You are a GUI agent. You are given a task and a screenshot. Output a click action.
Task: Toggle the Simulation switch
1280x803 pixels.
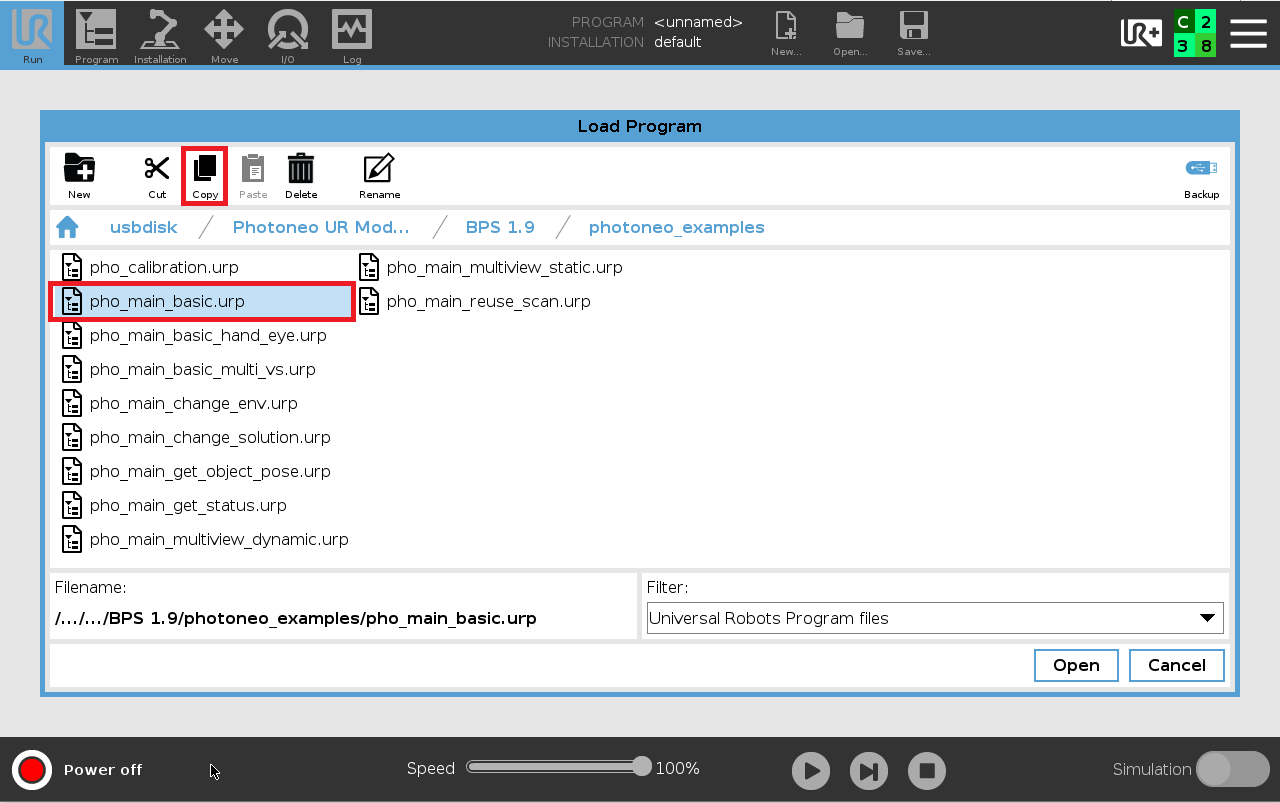coord(1233,769)
